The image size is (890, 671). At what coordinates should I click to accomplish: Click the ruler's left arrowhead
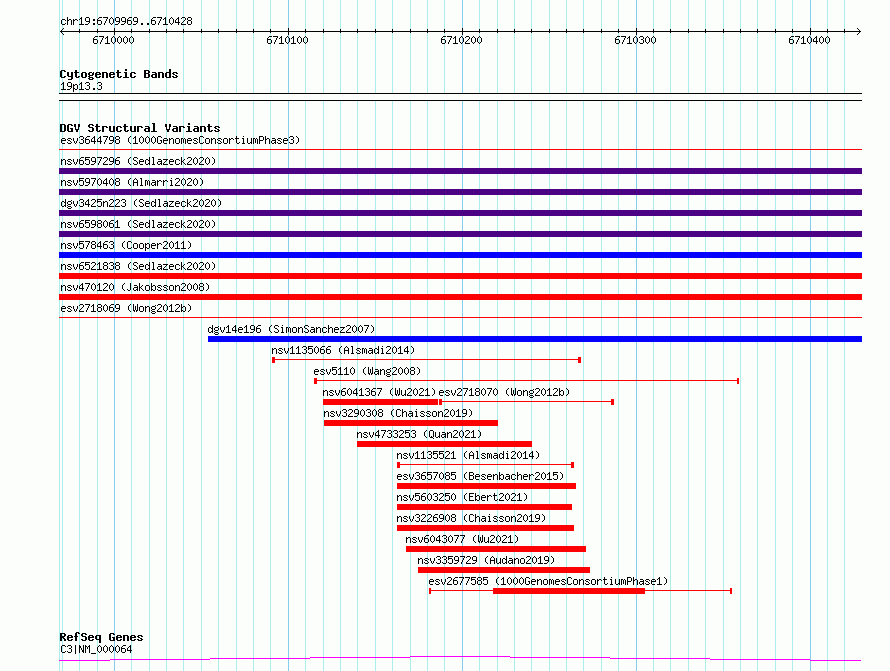(x=62, y=32)
